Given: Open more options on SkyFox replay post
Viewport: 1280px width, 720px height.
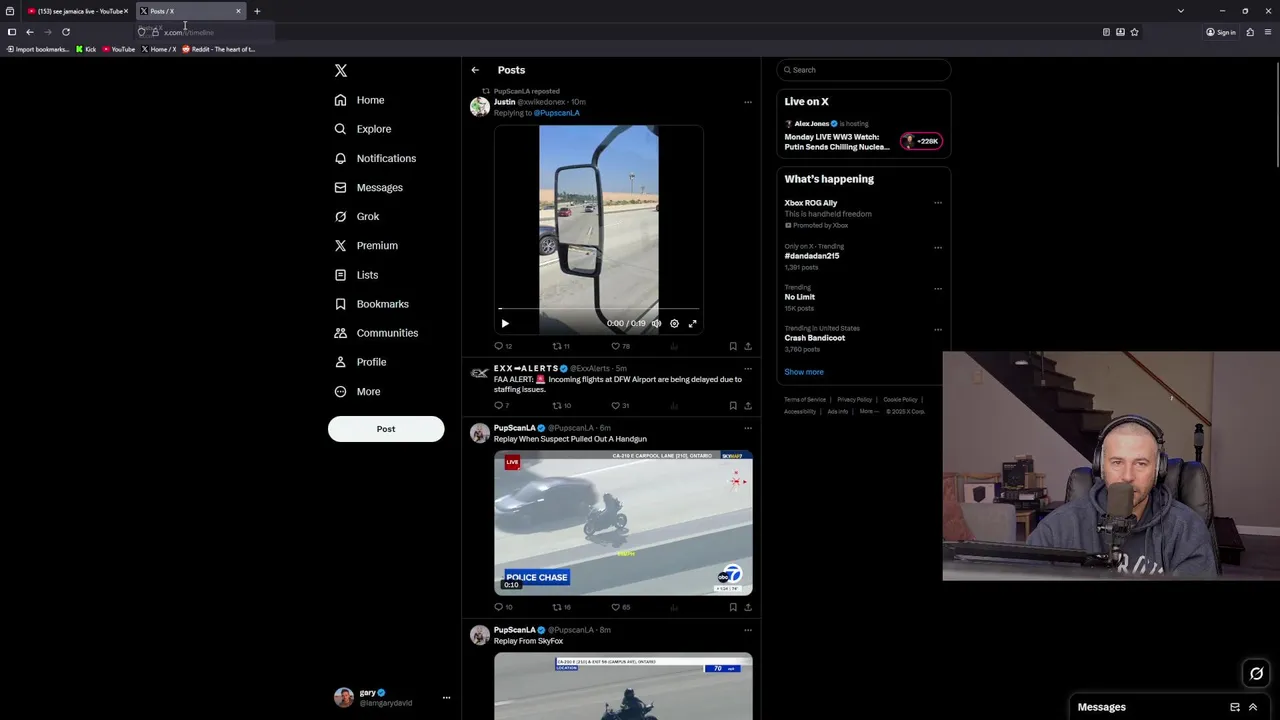Looking at the screenshot, I should point(747,630).
